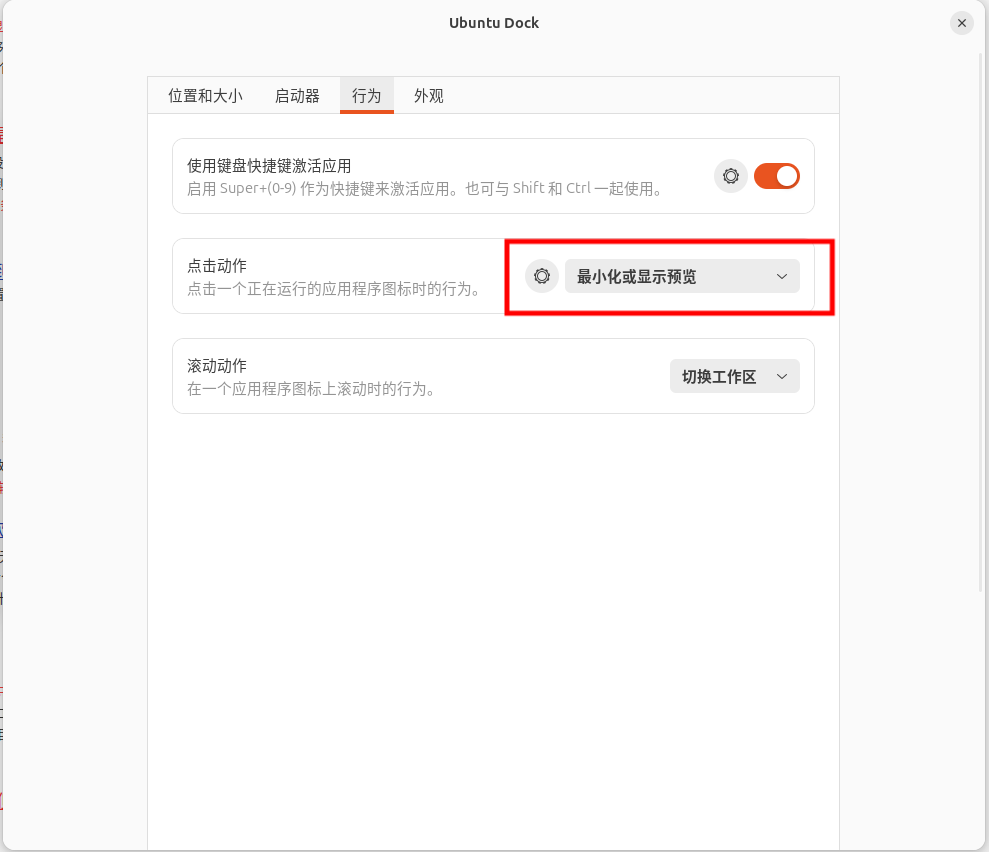Image resolution: width=989 pixels, height=852 pixels.
Task: Select the 行为 tab
Action: point(366,96)
